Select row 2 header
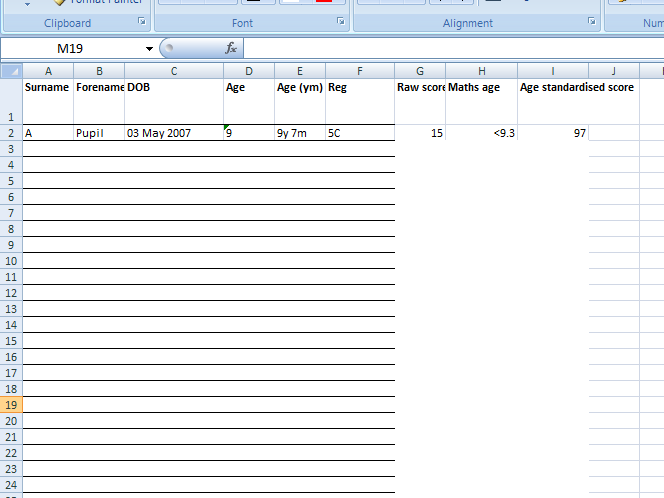 coord(11,133)
